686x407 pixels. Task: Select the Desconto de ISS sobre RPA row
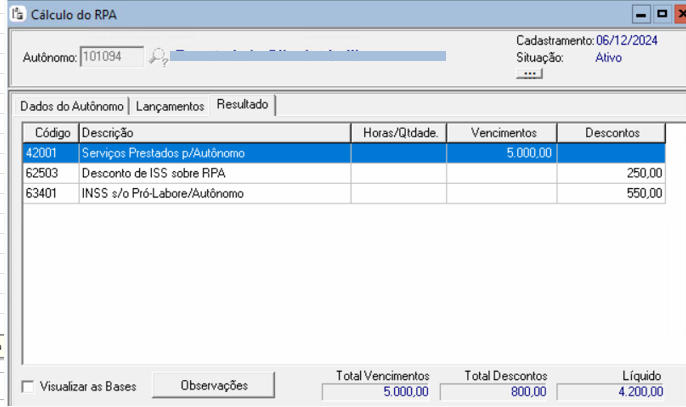215,173
